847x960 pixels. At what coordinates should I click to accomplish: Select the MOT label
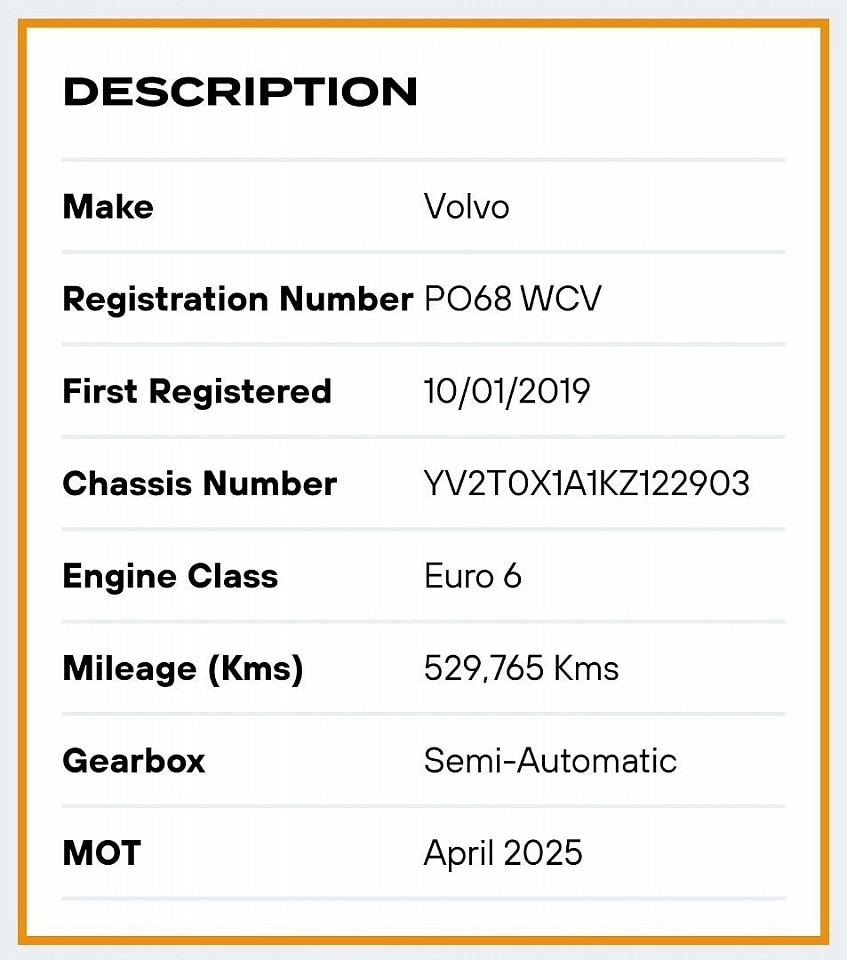coord(102,853)
